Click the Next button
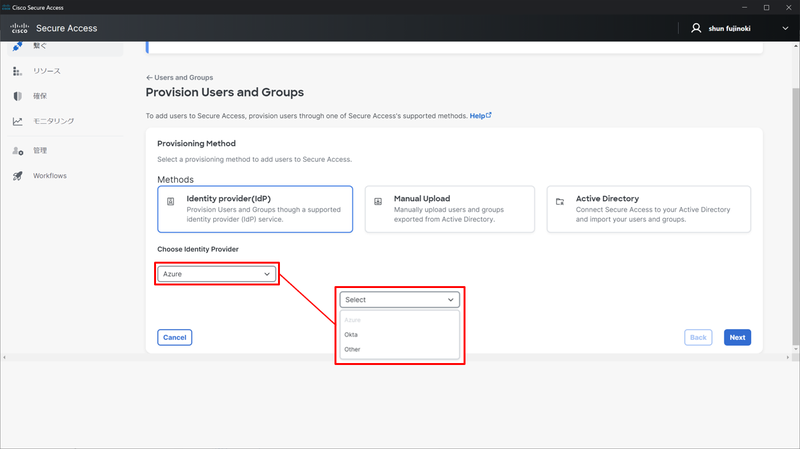This screenshot has width=800, height=449. click(x=737, y=337)
